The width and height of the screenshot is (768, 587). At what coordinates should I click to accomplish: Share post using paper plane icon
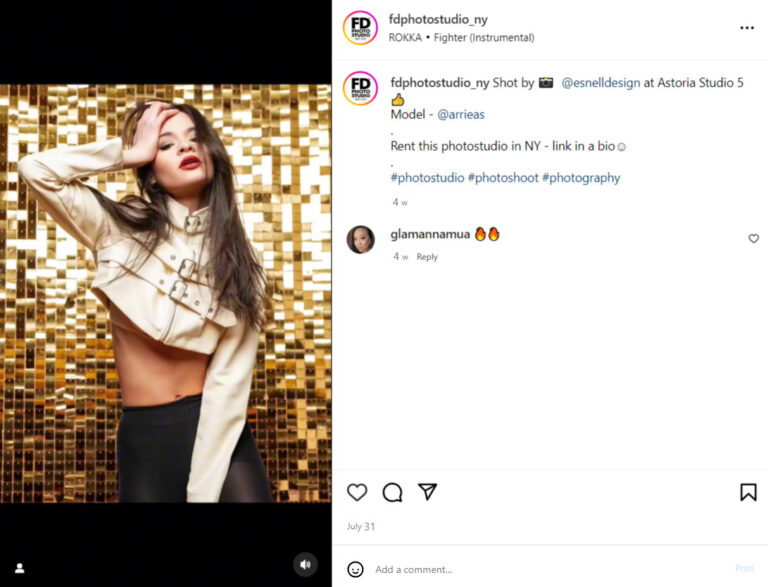(427, 492)
